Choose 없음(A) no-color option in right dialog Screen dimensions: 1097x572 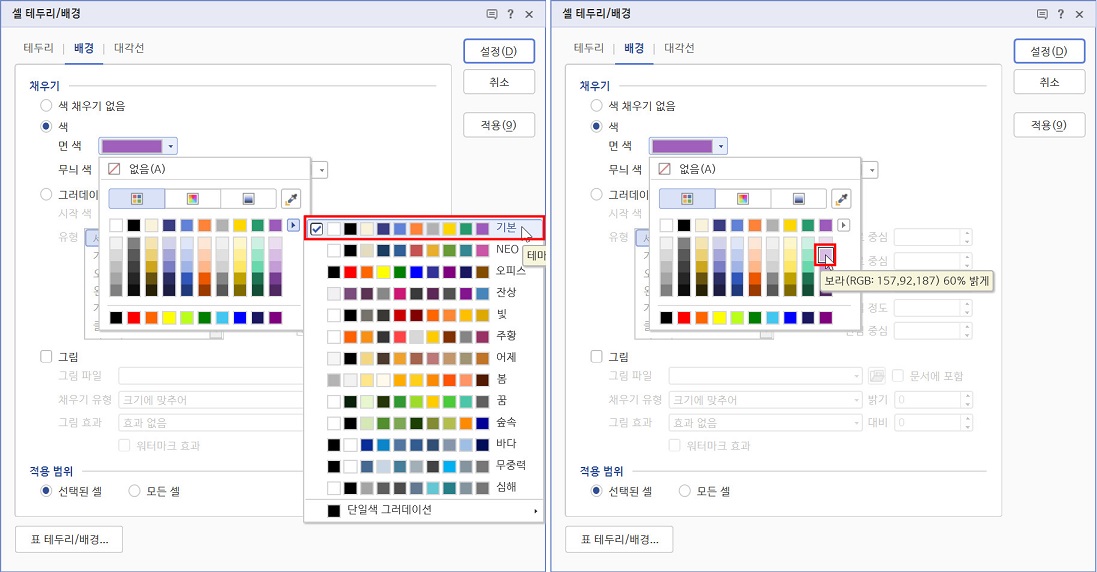[x=757, y=169]
